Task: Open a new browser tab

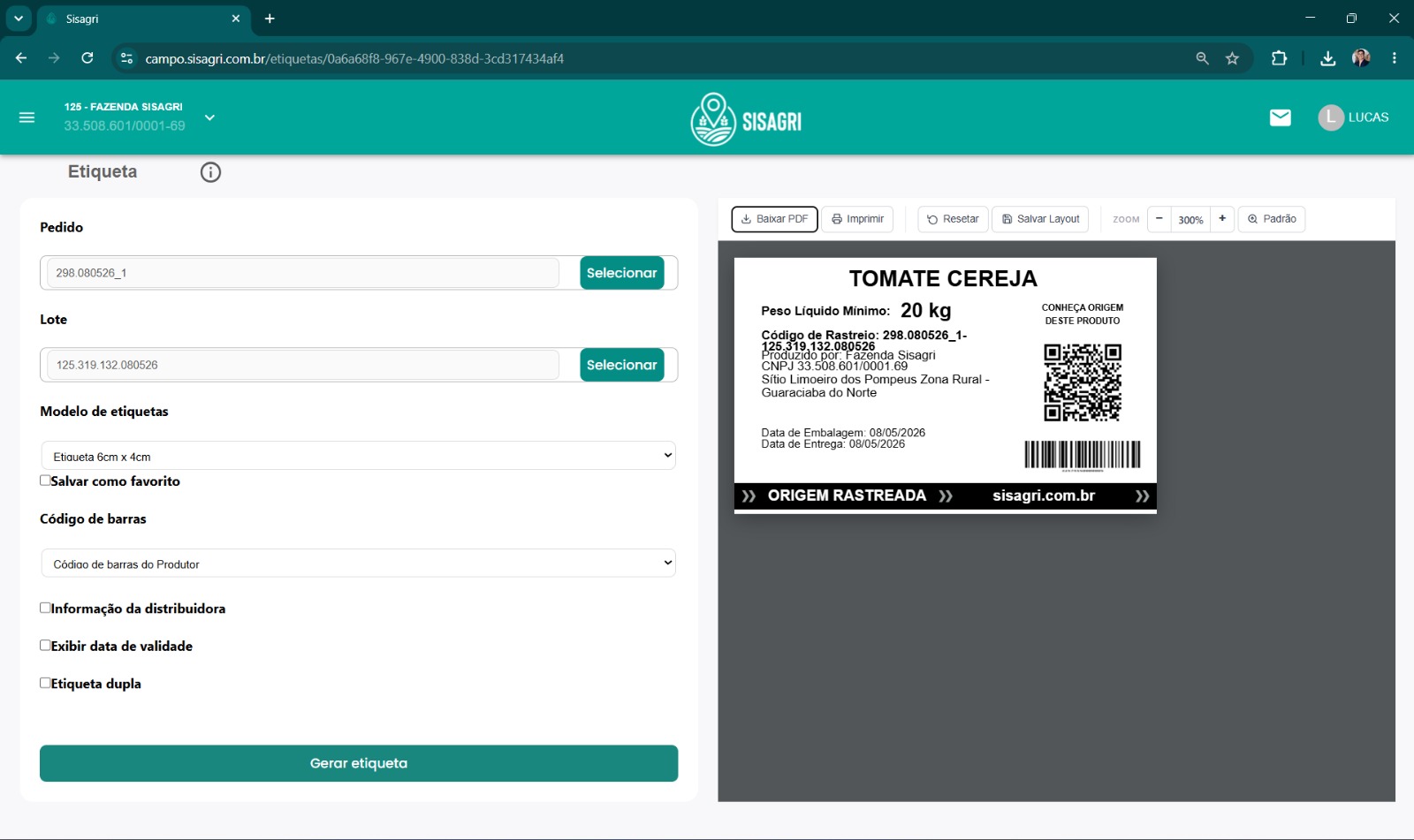Action: pyautogui.click(x=270, y=19)
